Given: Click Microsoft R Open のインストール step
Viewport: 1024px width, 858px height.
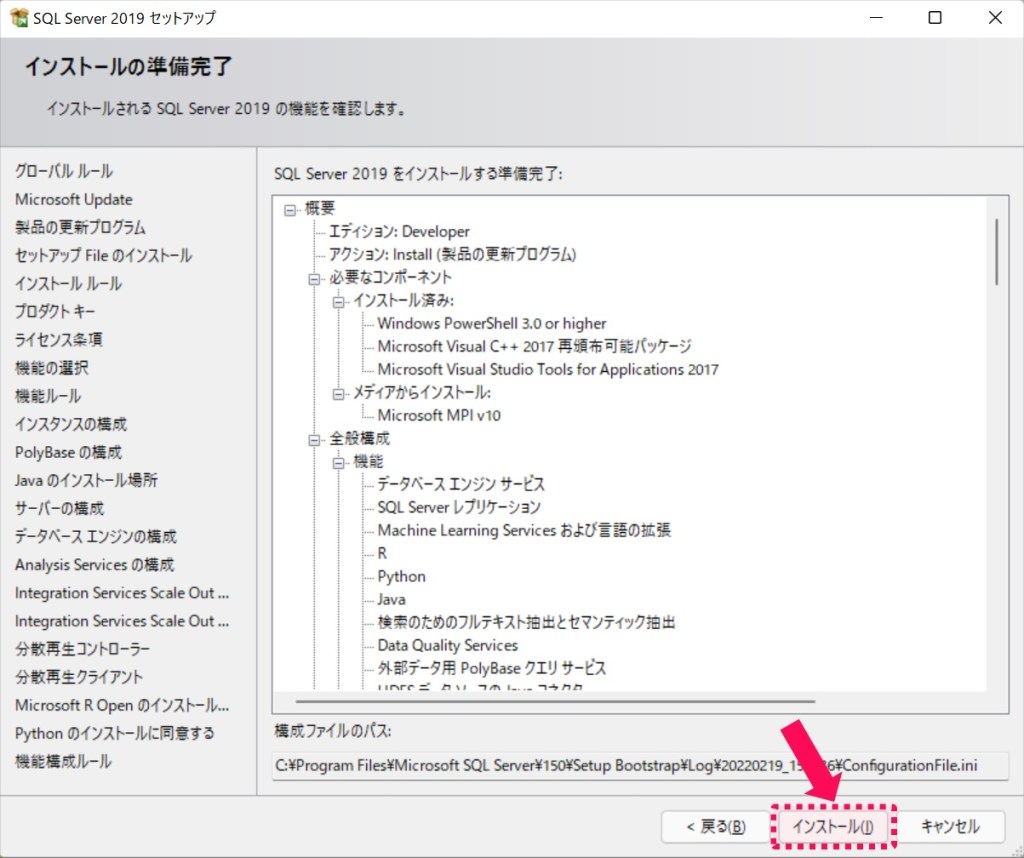Looking at the screenshot, I should (122, 705).
